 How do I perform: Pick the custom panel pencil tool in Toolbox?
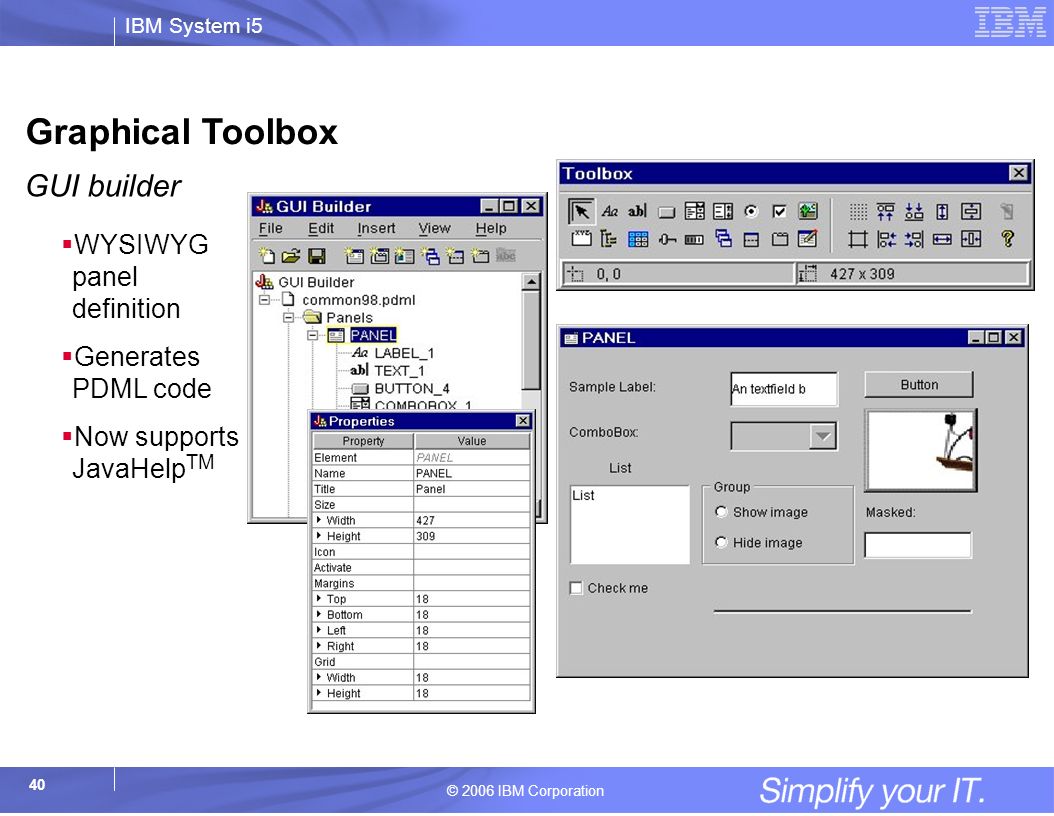coord(807,239)
